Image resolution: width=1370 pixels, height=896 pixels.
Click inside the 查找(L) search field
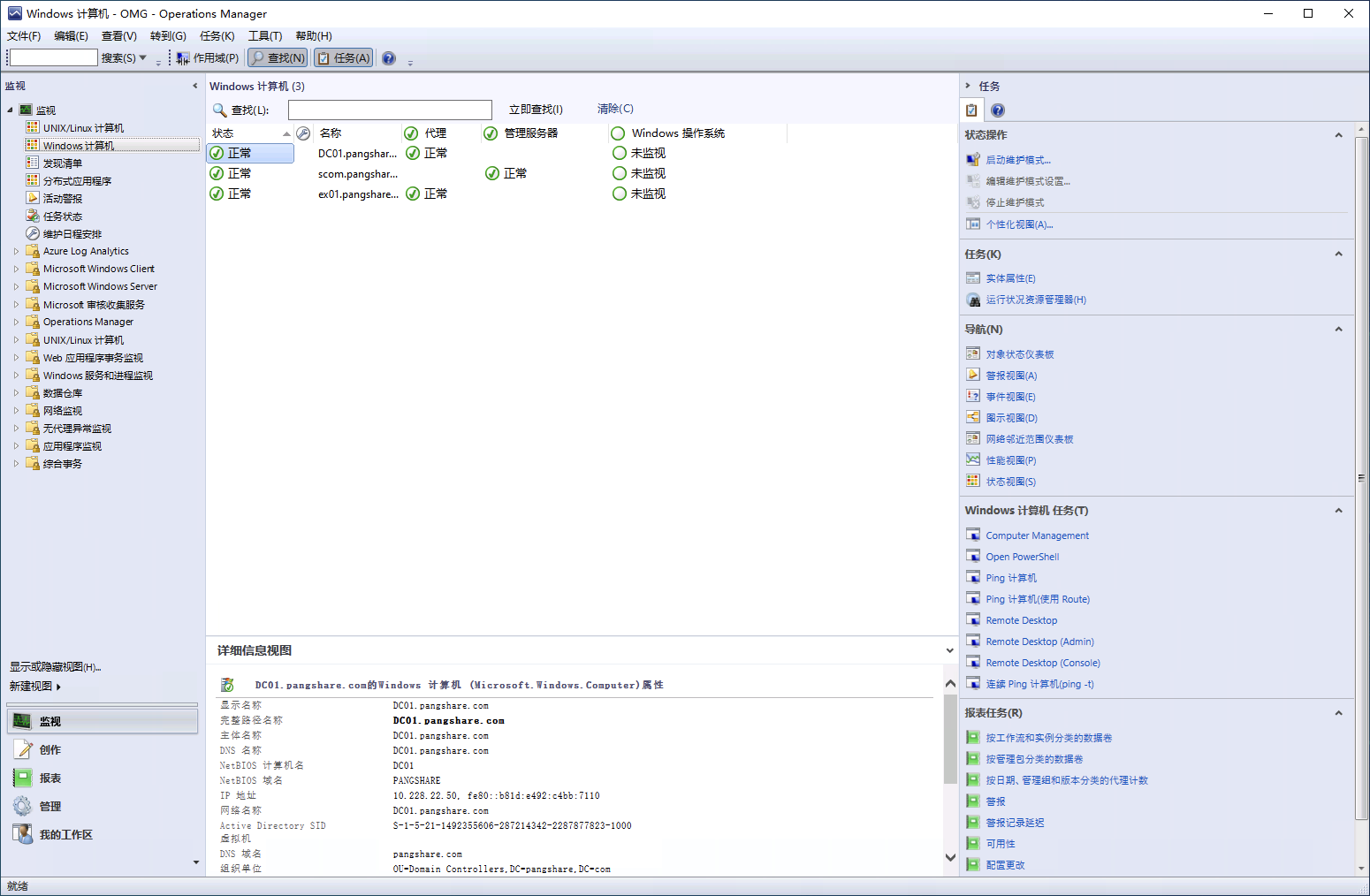tap(389, 109)
